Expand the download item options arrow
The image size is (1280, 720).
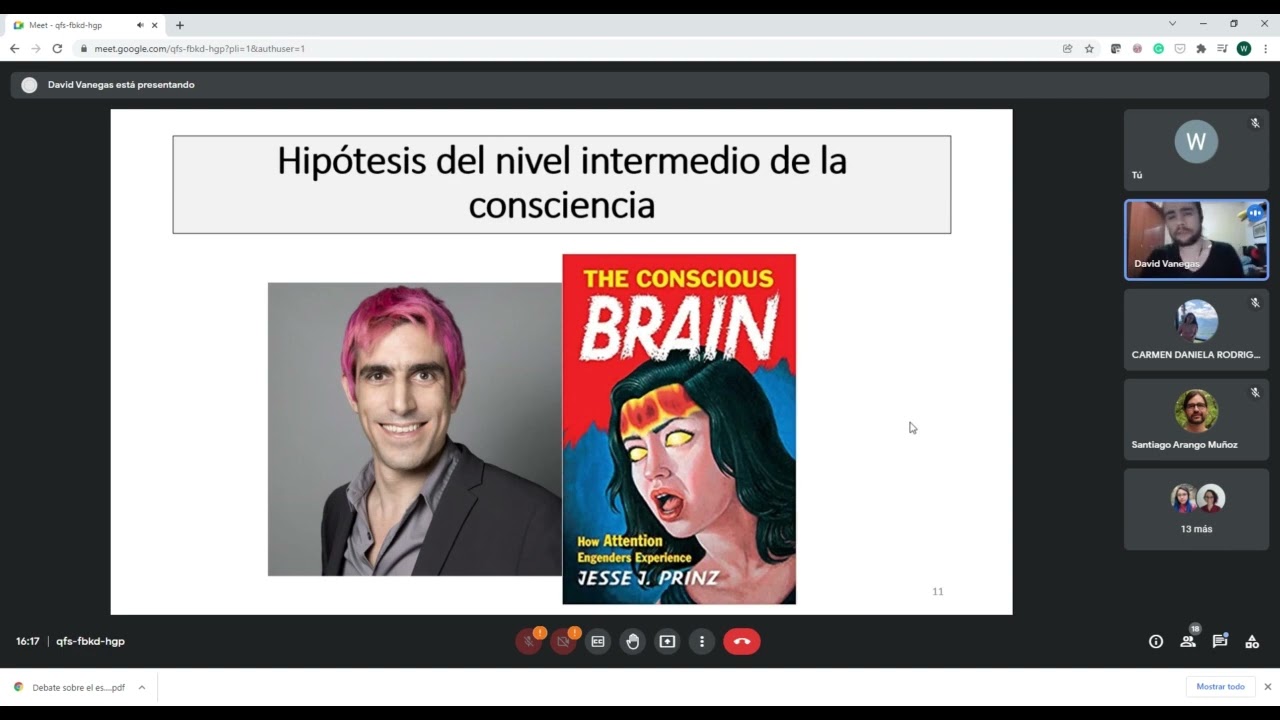click(142, 687)
